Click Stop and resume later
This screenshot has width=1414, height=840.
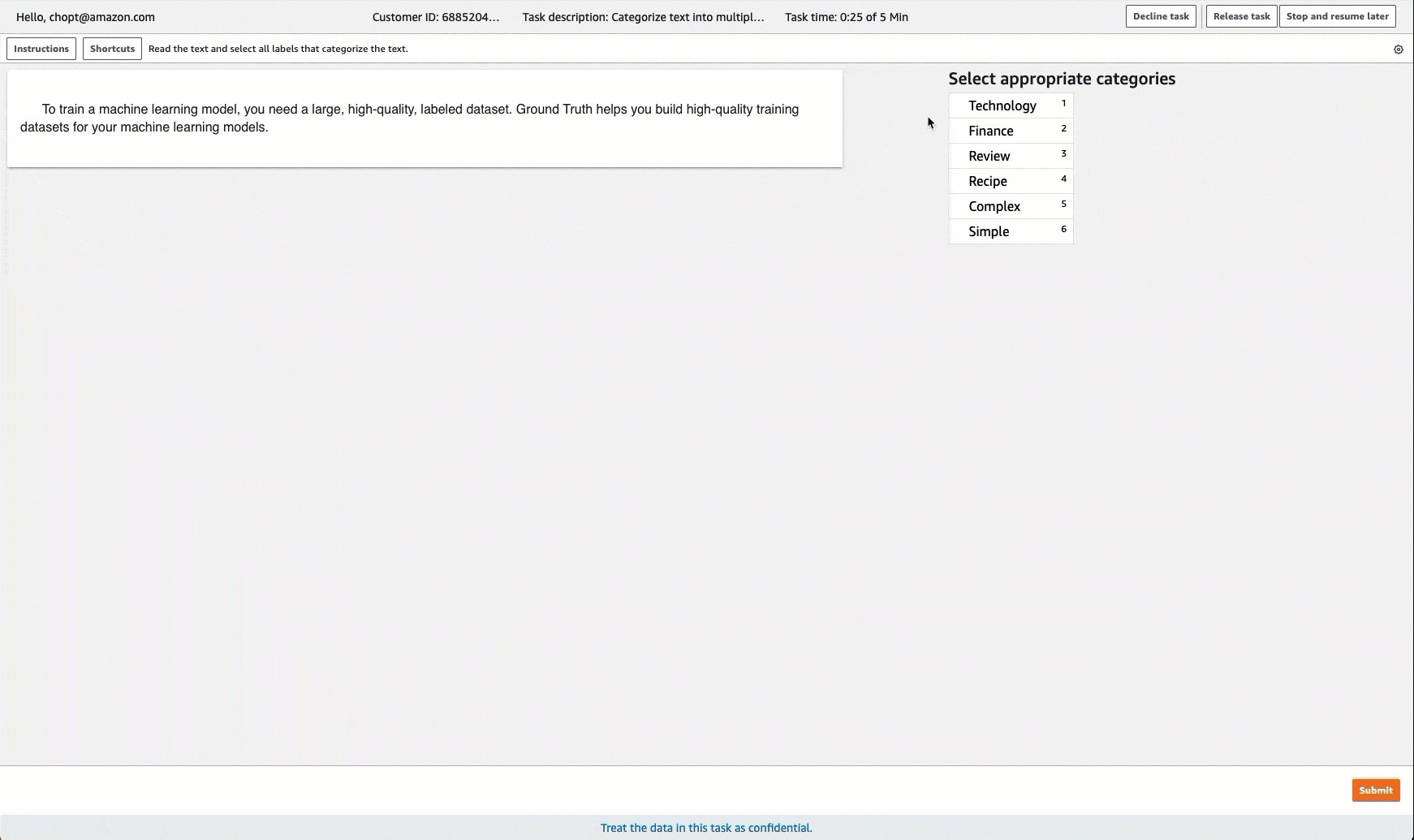coord(1337,15)
